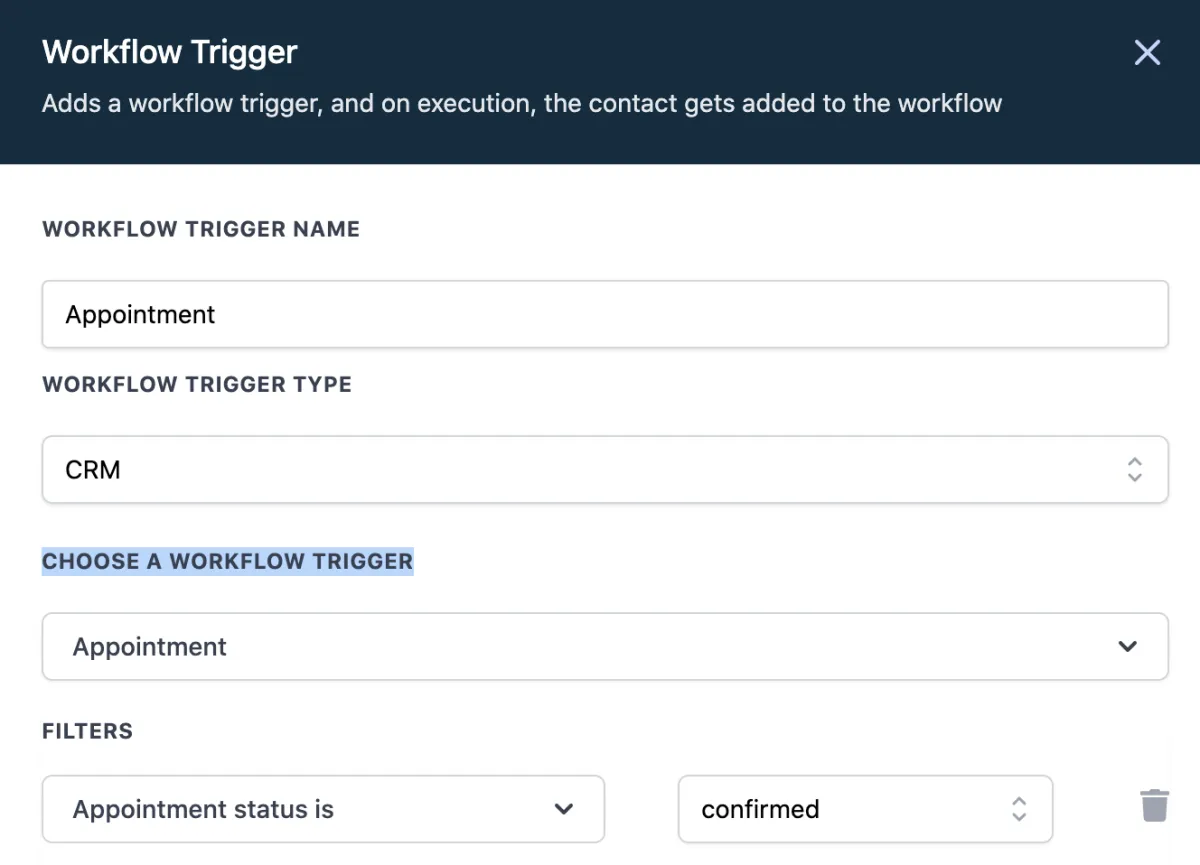The height and width of the screenshot is (865, 1200).
Task: Open the Workflow Trigger Type CRM dropdown
Action: point(604,469)
